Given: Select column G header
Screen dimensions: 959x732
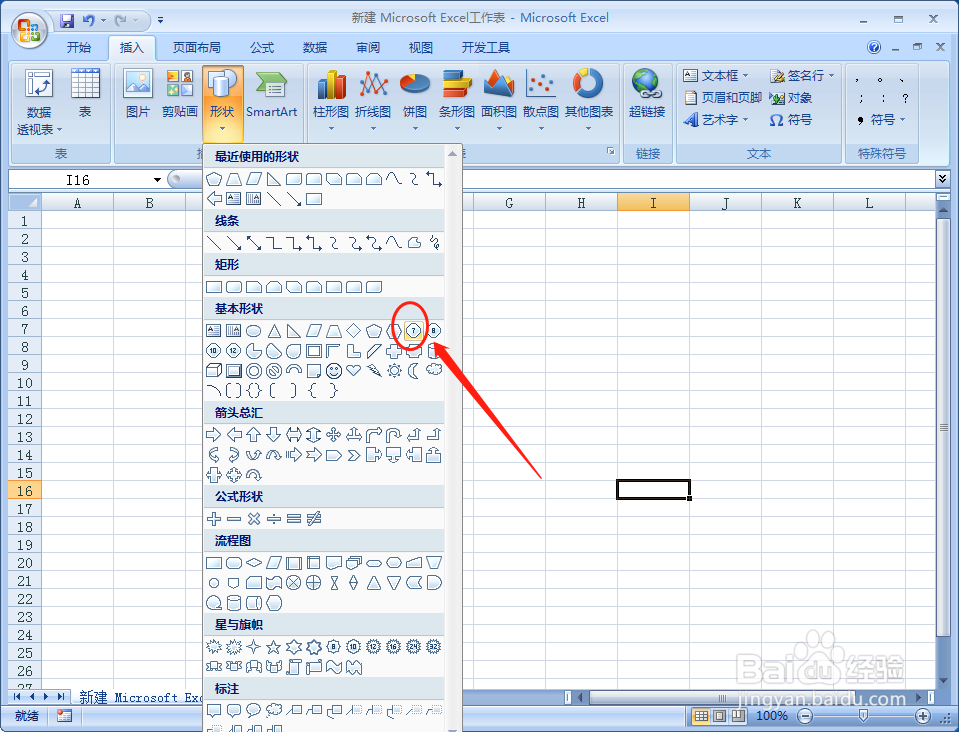Looking at the screenshot, I should click(x=509, y=202).
